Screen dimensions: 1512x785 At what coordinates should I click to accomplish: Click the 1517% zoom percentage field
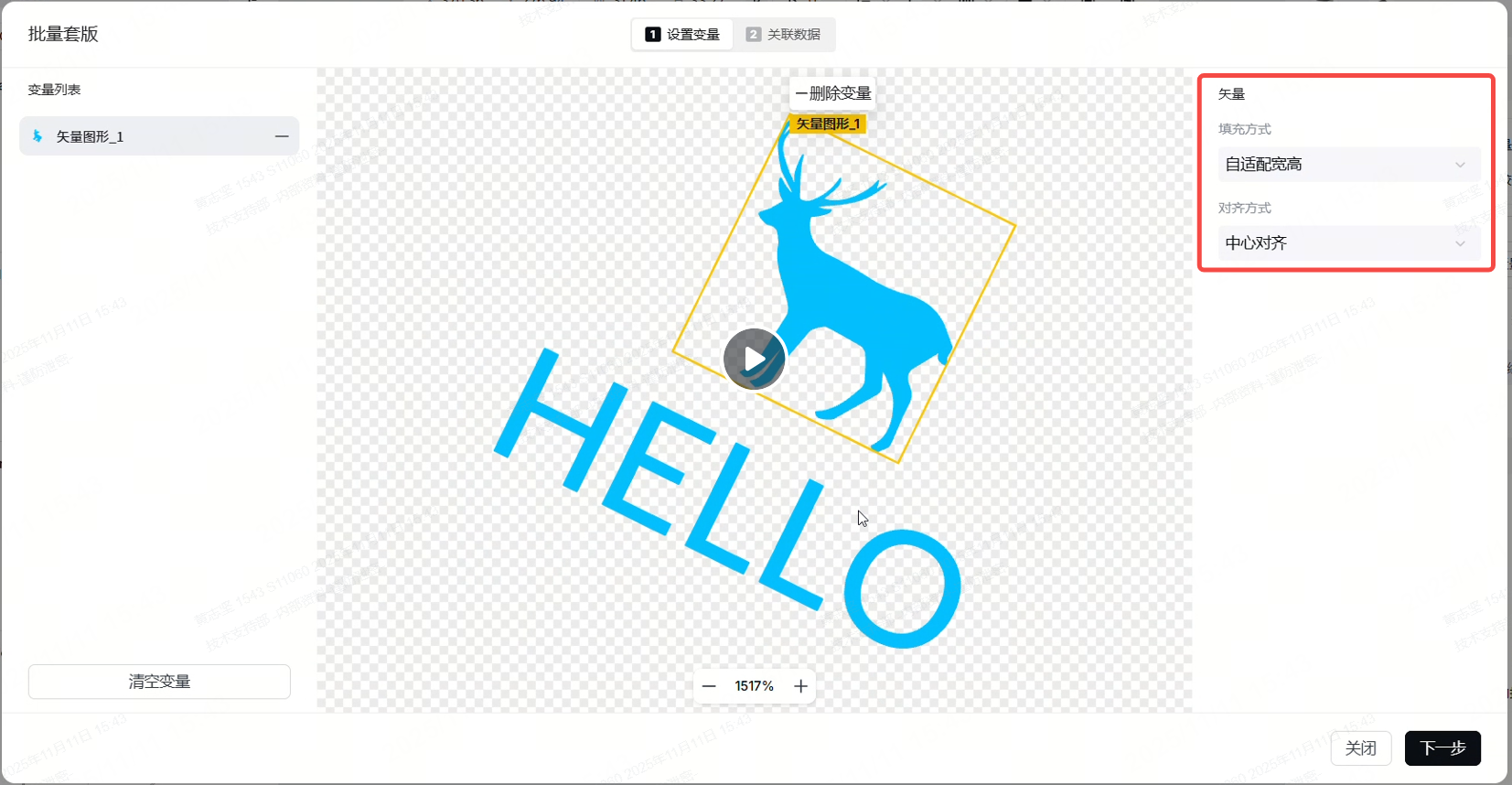tap(755, 686)
